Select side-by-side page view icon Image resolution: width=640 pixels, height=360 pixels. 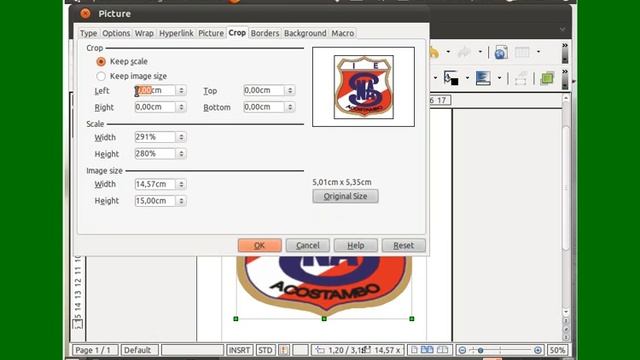[x=427, y=350]
